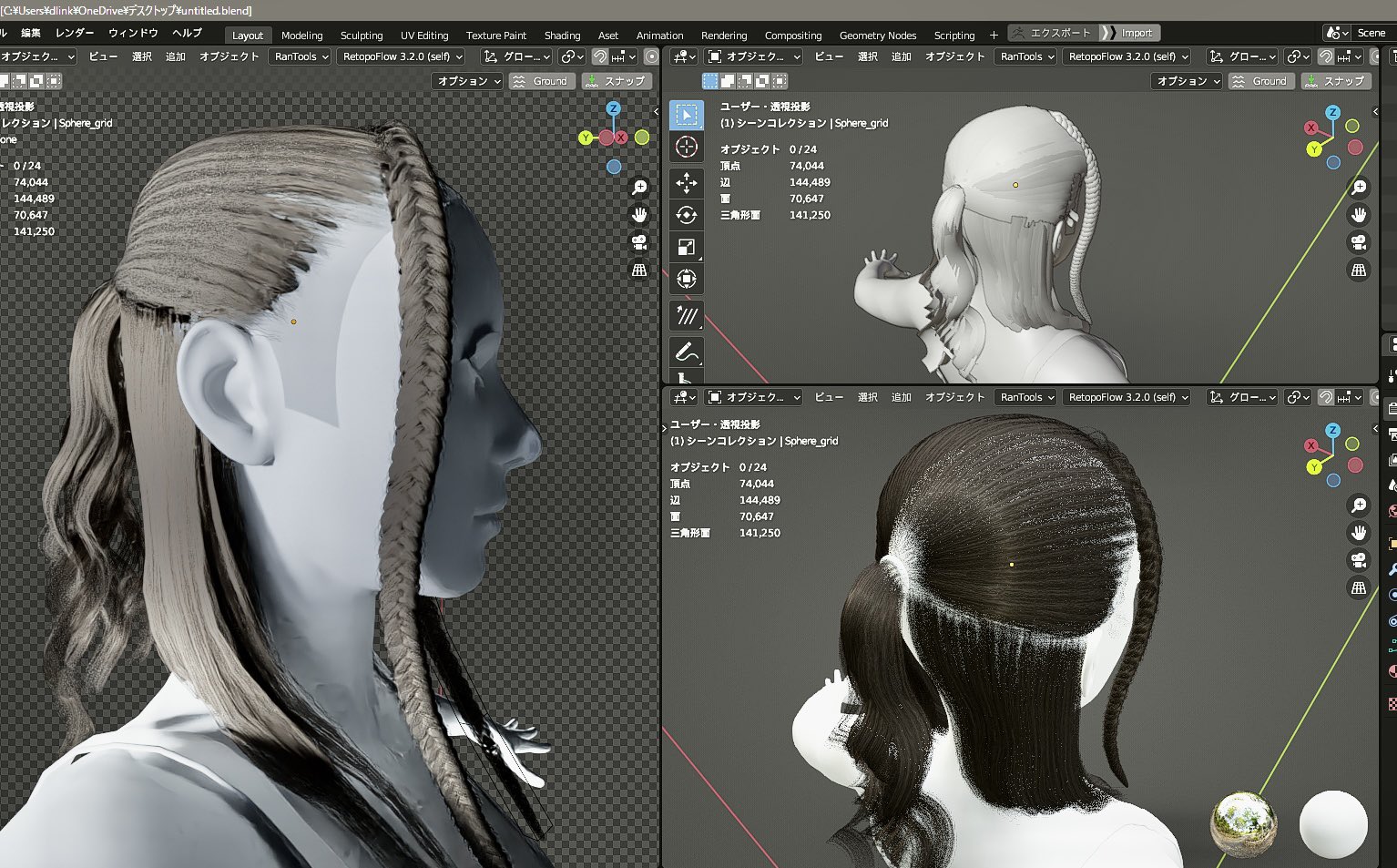This screenshot has height=868, width=1397.
Task: Enable the スナップ button in the viewport header
Action: [619, 80]
